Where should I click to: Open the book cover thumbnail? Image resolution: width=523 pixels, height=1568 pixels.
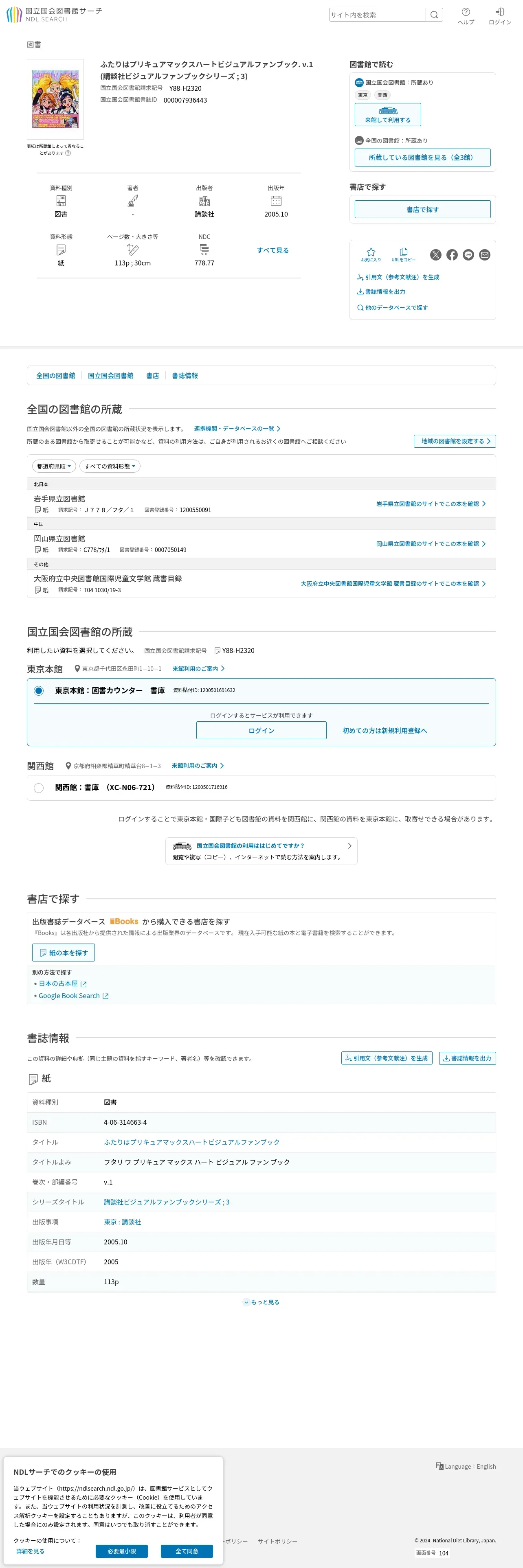[55, 99]
